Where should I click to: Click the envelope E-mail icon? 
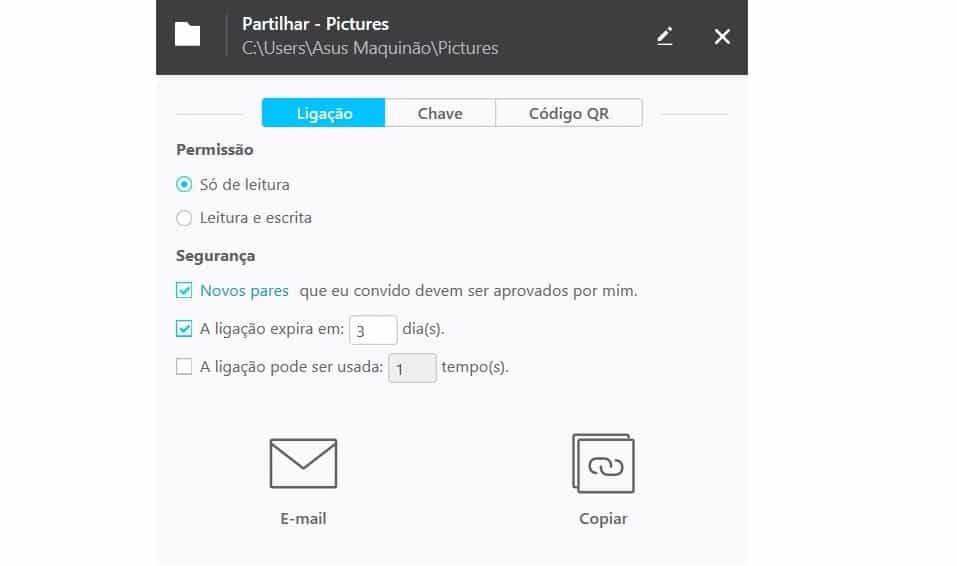click(303, 463)
